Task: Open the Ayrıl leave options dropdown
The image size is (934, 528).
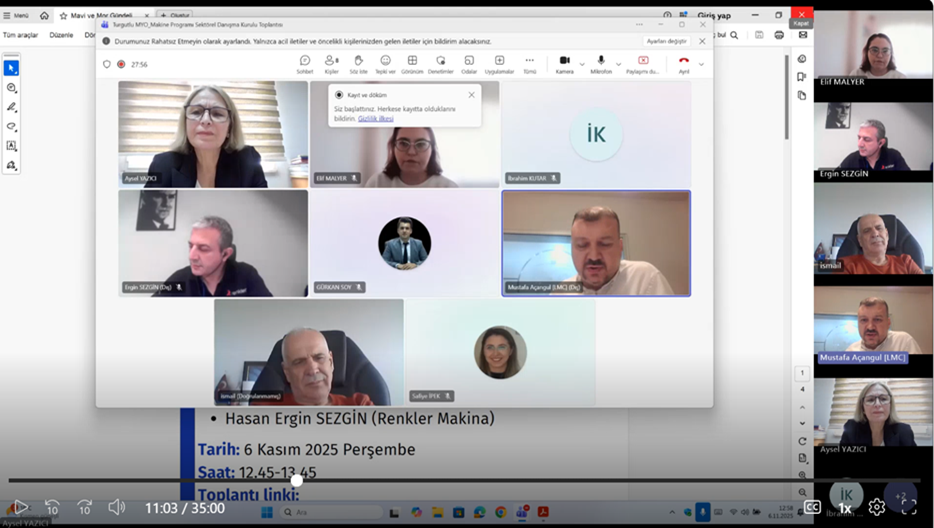Action: (x=701, y=64)
